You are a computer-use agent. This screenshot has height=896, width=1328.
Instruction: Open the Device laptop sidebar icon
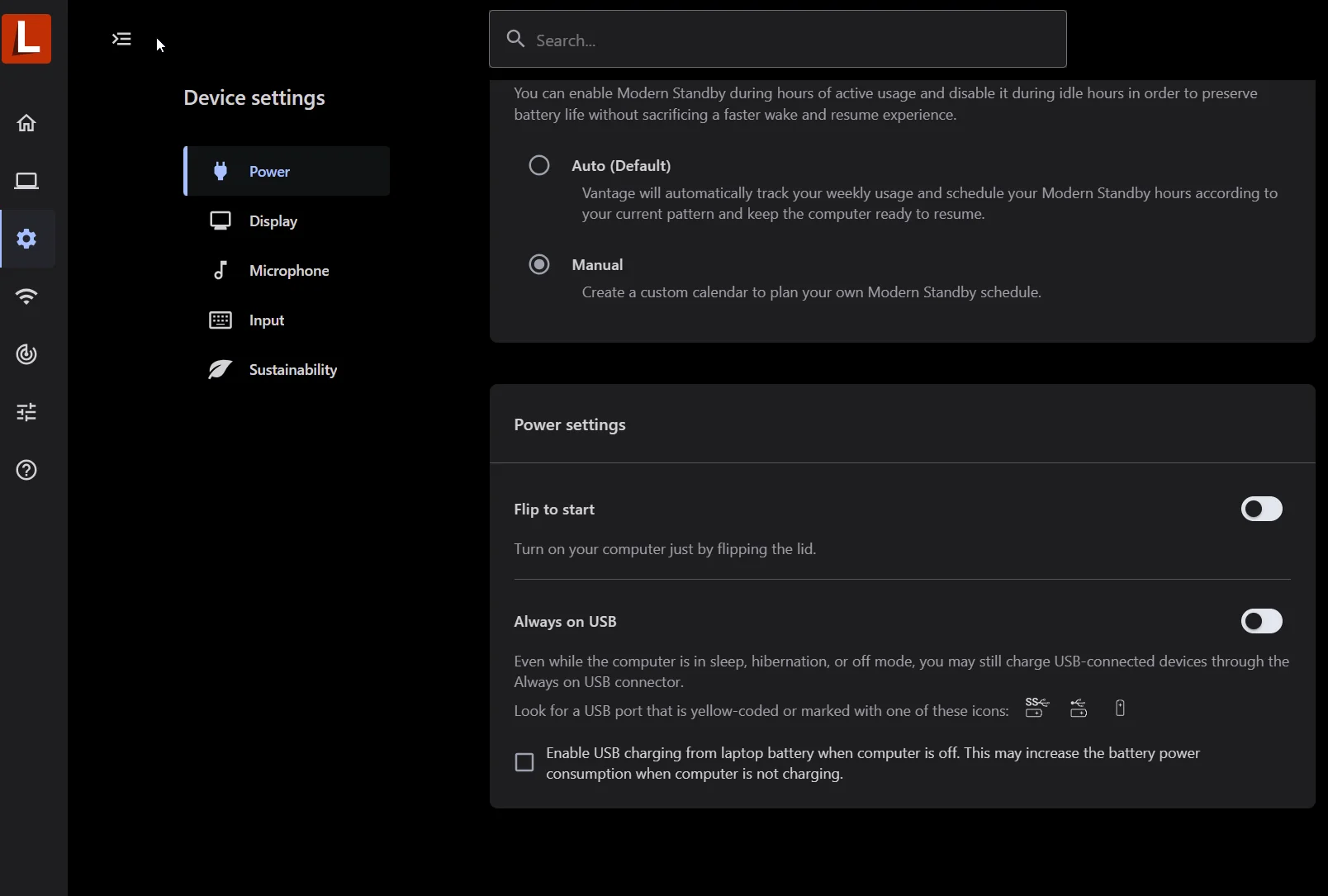tap(26, 181)
